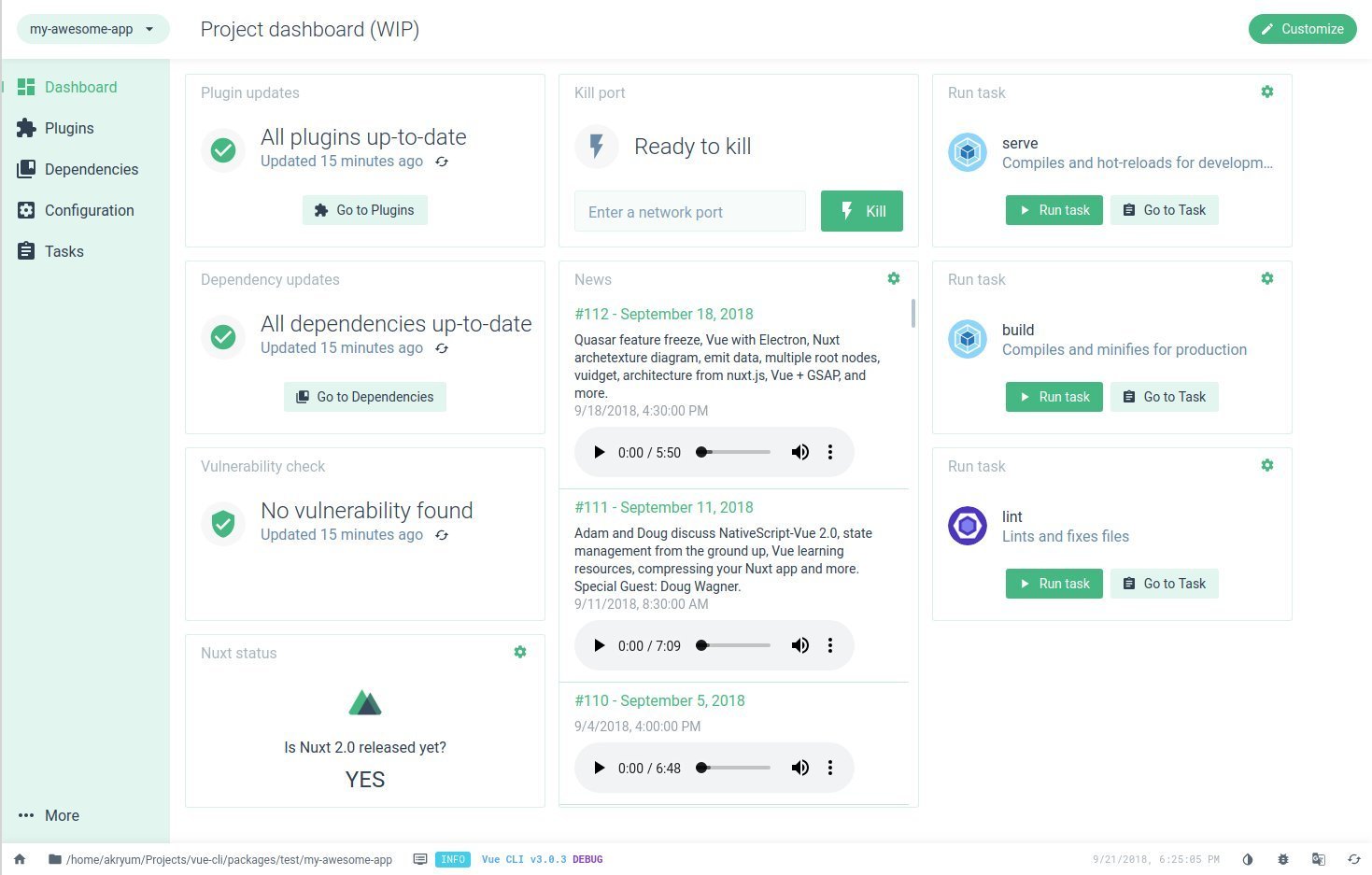Image resolution: width=1372 pixels, height=875 pixels.
Task: Play the 6:48 episode audio
Action: (600, 768)
